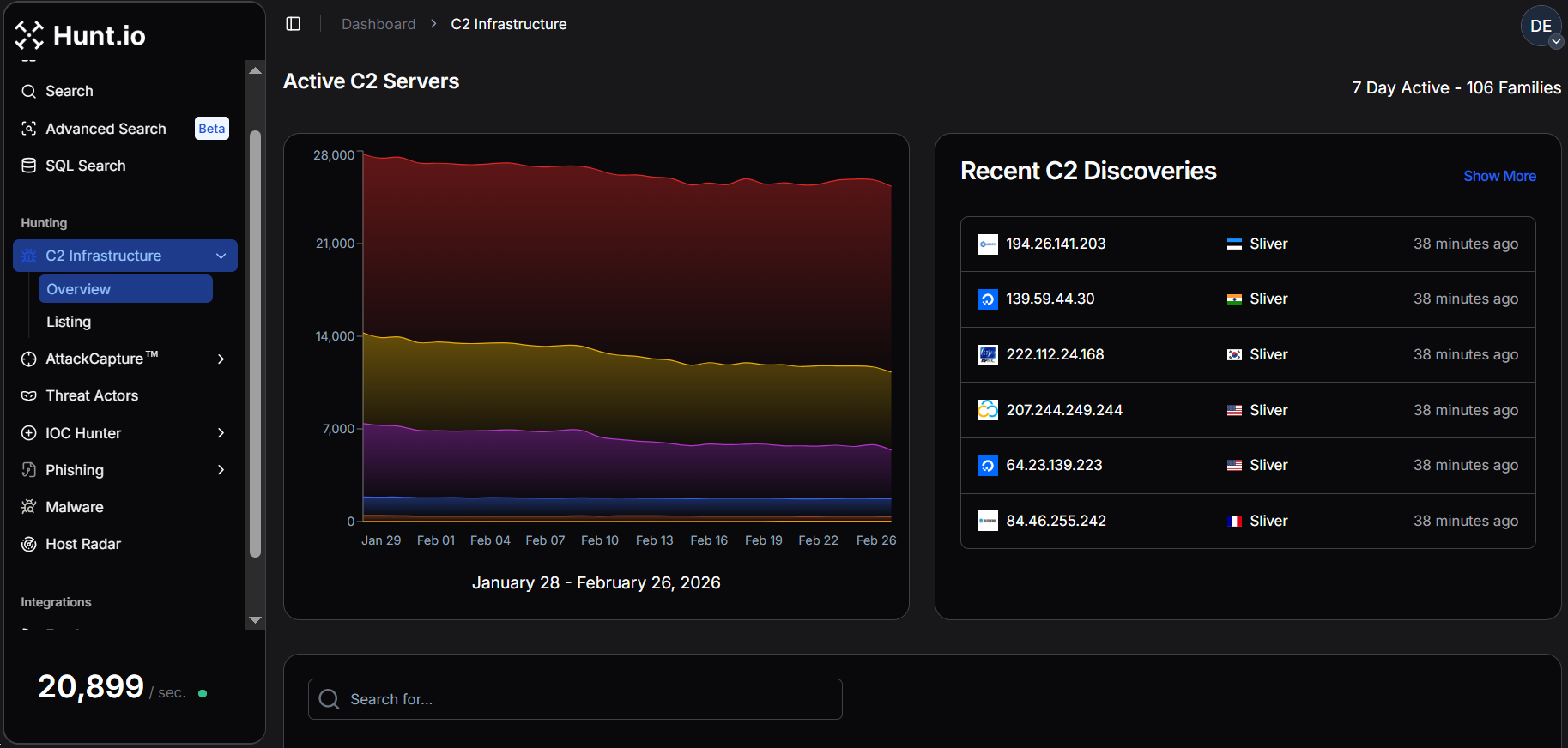Click the Beta badge next to Advanced Search
The image size is (1568, 748).
212,129
